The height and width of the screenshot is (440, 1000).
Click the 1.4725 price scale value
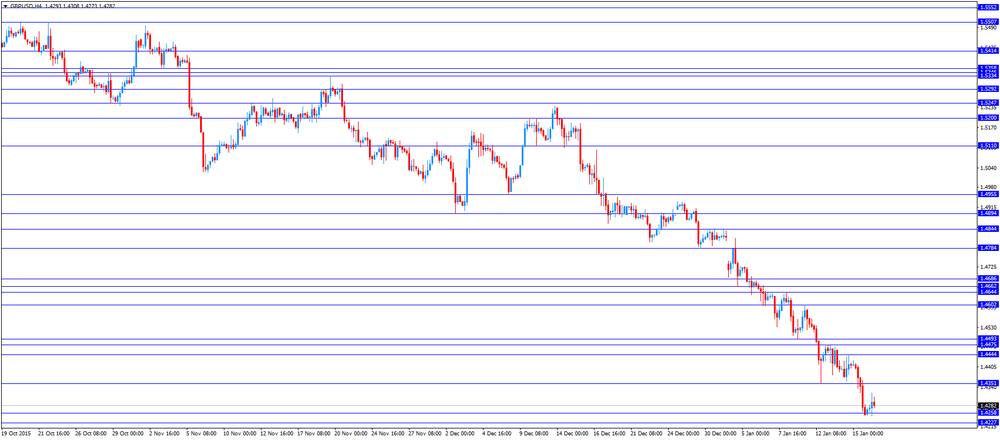[x=987, y=267]
